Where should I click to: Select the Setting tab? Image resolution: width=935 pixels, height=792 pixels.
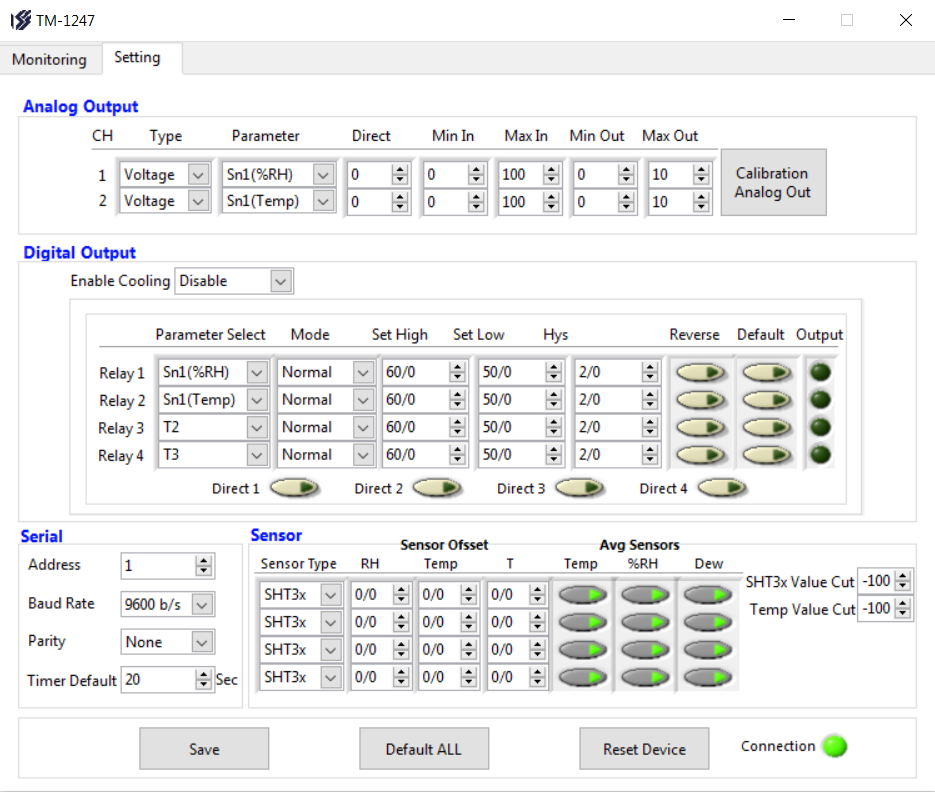(x=137, y=58)
